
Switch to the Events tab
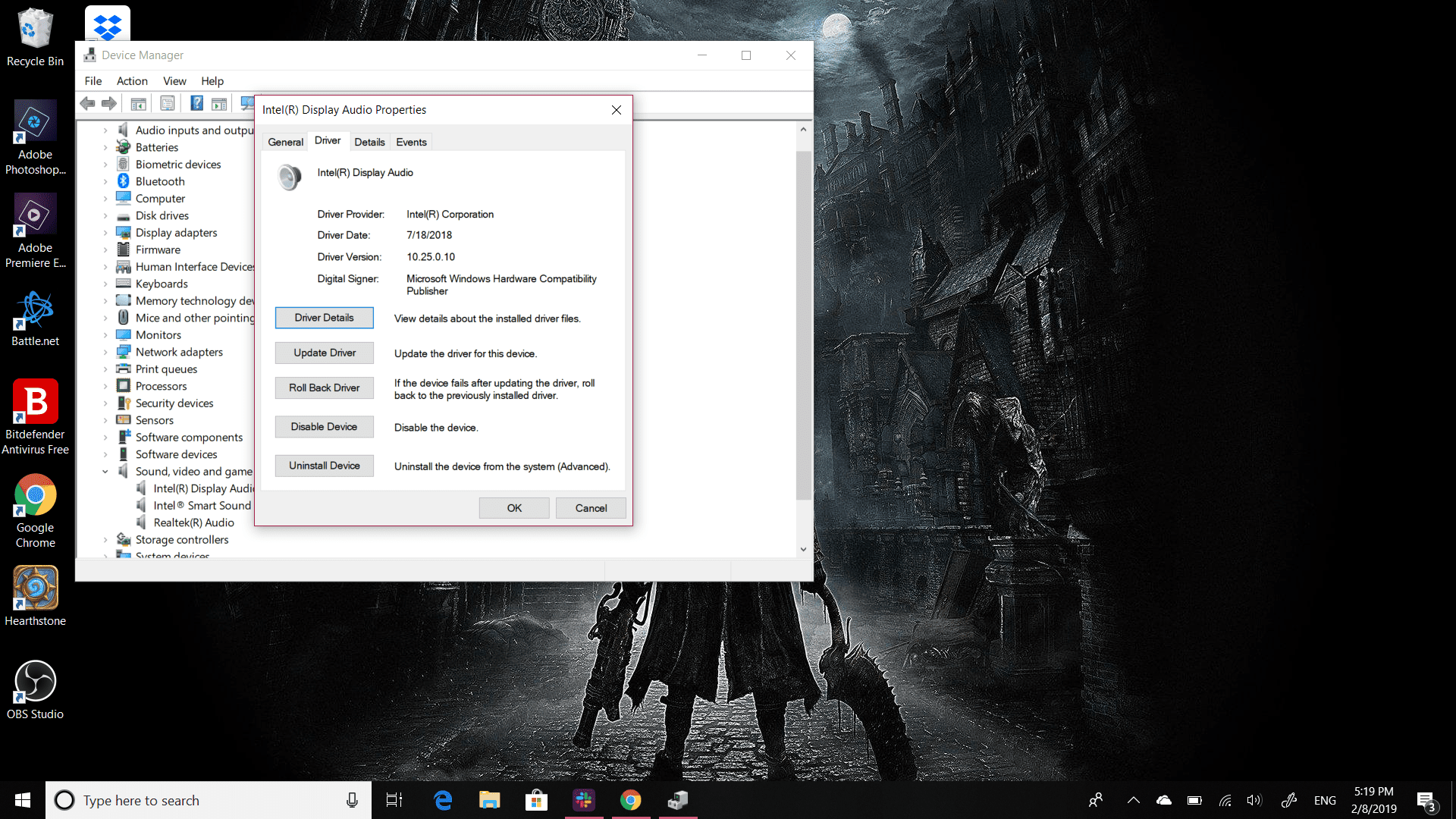[x=411, y=142]
